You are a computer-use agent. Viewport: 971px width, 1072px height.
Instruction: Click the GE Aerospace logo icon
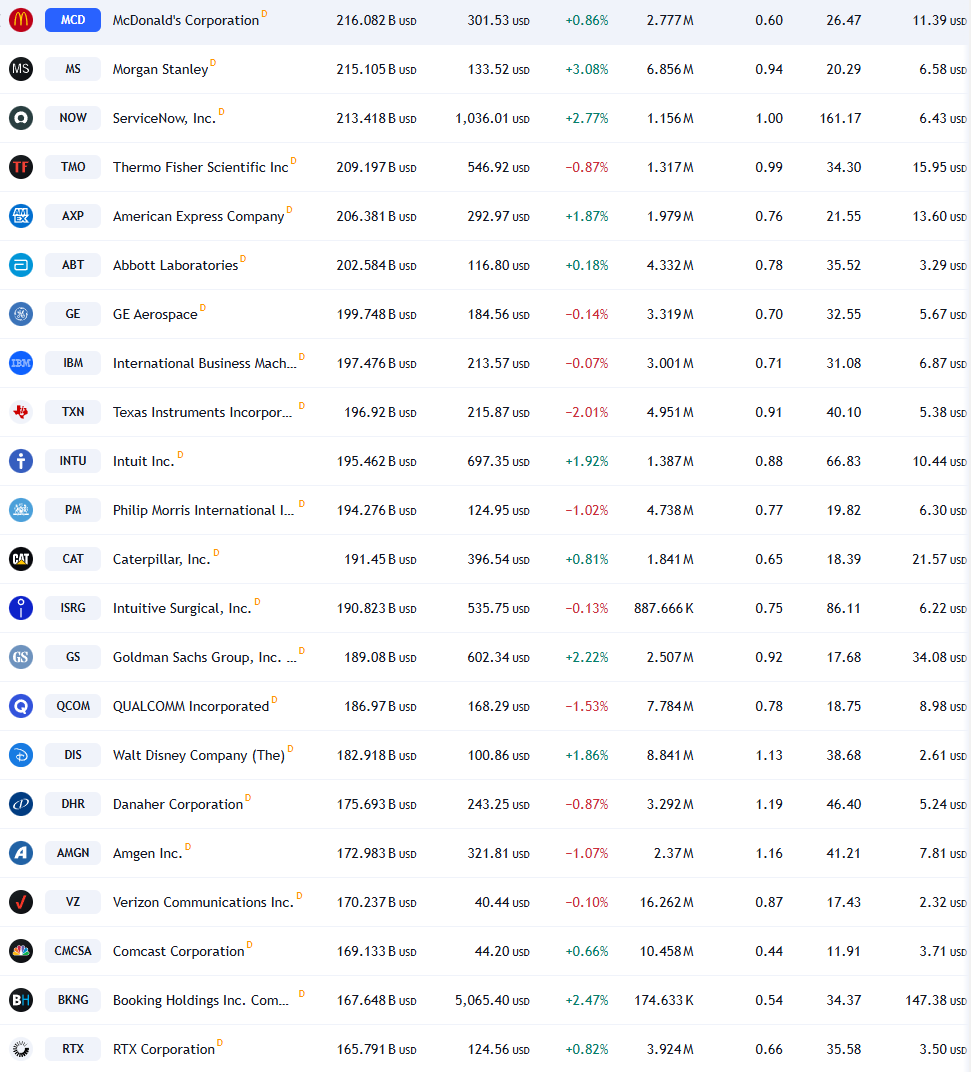(21, 314)
